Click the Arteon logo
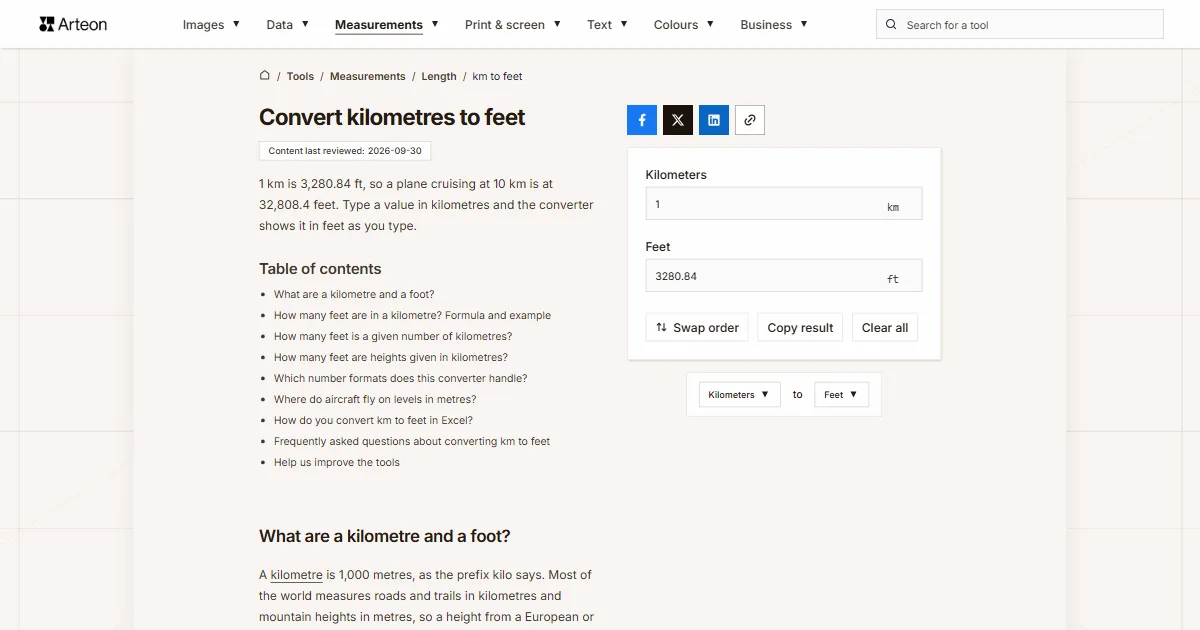This screenshot has height=630, width=1200. pos(73,24)
